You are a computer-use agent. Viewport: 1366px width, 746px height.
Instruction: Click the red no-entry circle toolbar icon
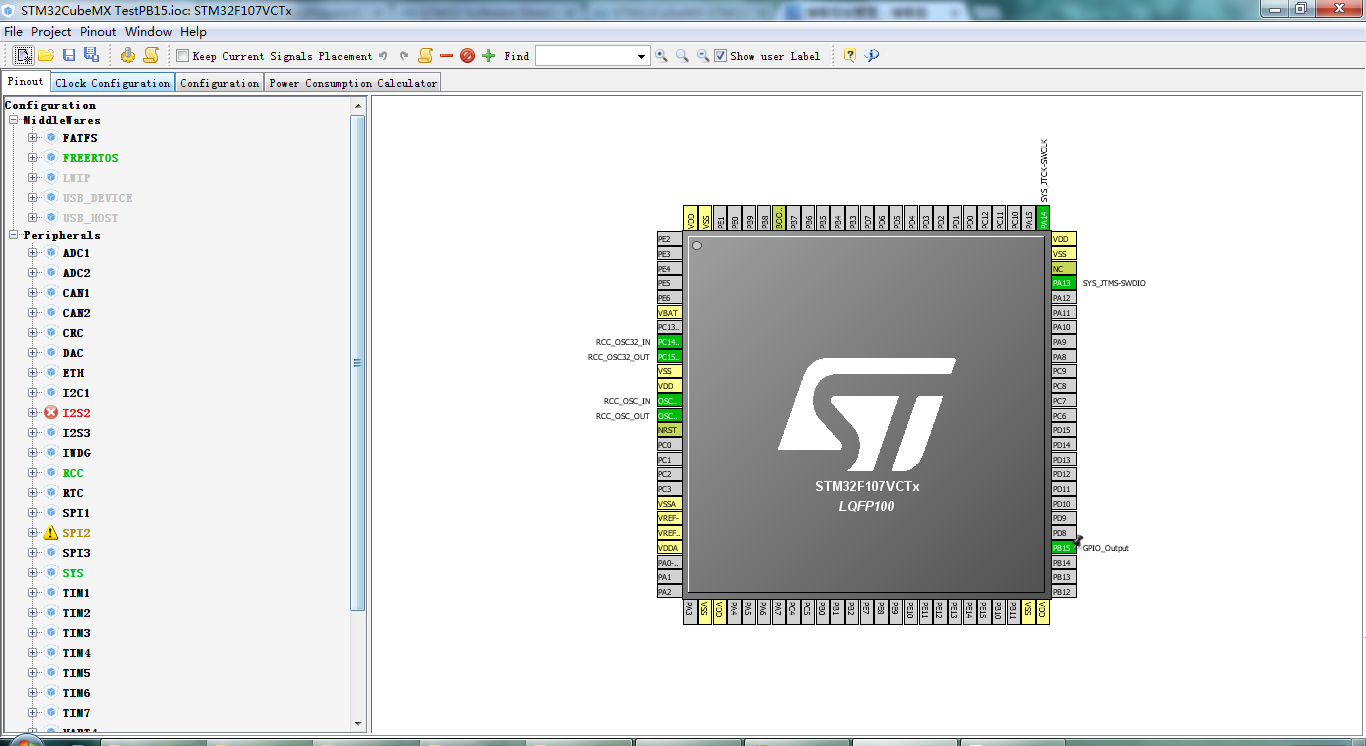(x=467, y=56)
